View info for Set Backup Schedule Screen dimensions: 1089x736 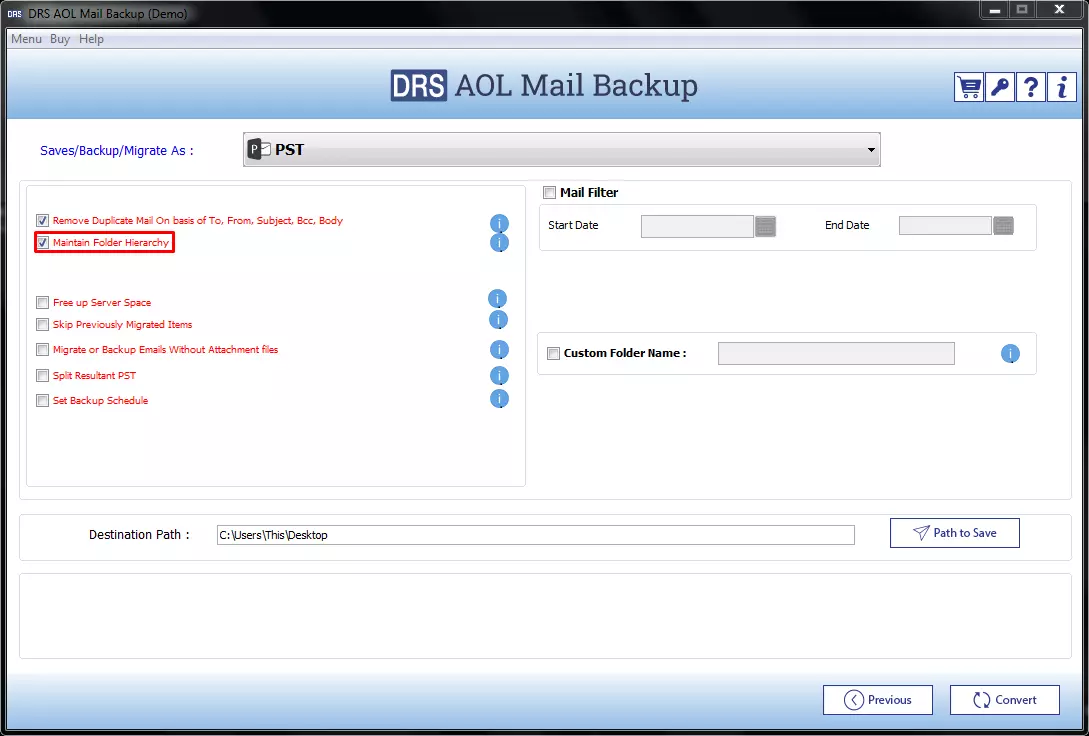[499, 399]
